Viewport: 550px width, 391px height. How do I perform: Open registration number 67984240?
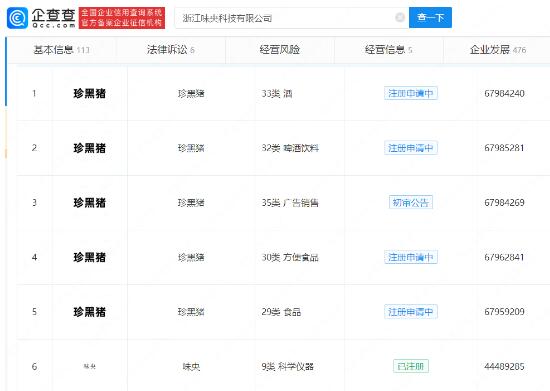504,94
